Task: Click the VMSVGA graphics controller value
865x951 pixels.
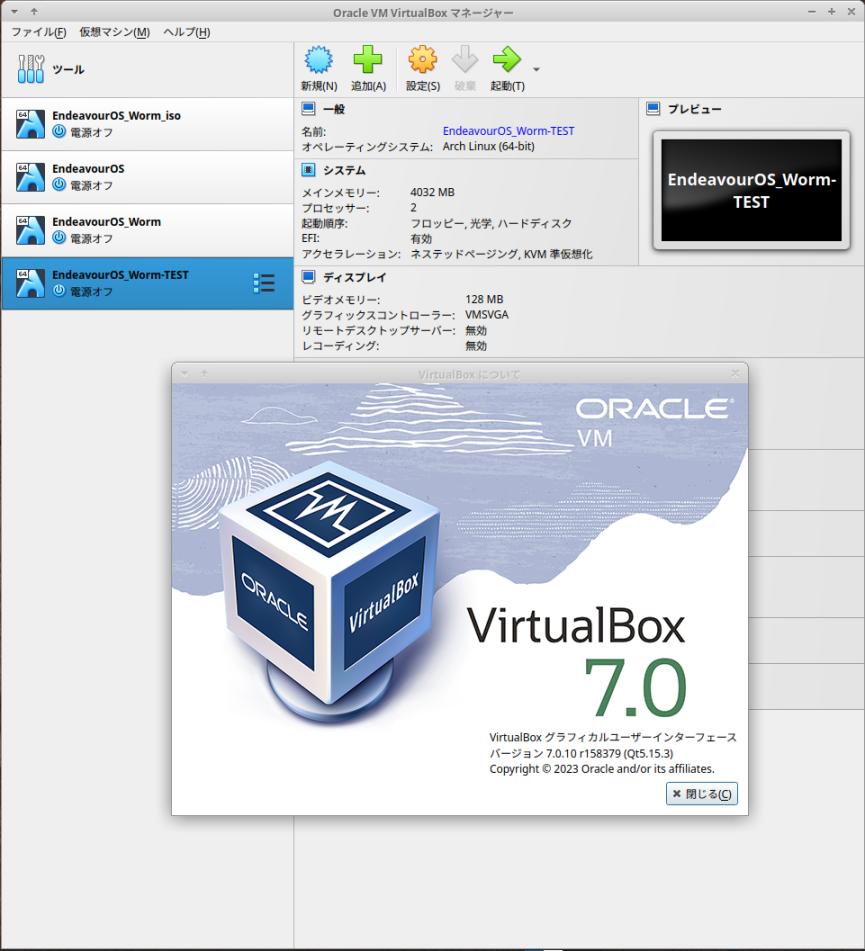Action: (486, 315)
